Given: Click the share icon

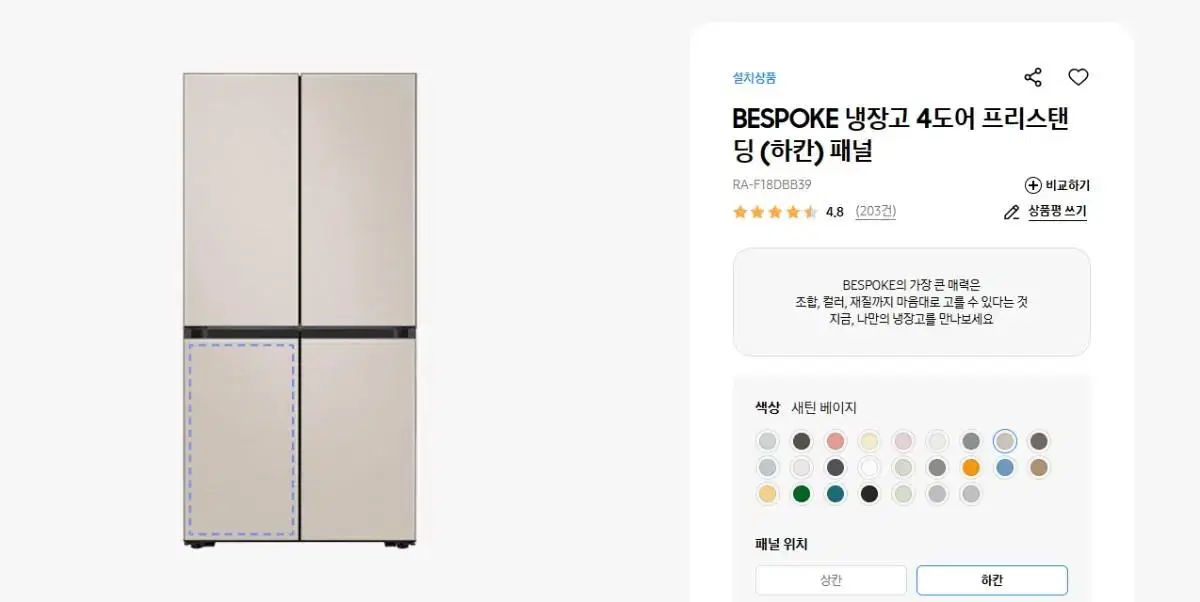Looking at the screenshot, I should point(1033,77).
